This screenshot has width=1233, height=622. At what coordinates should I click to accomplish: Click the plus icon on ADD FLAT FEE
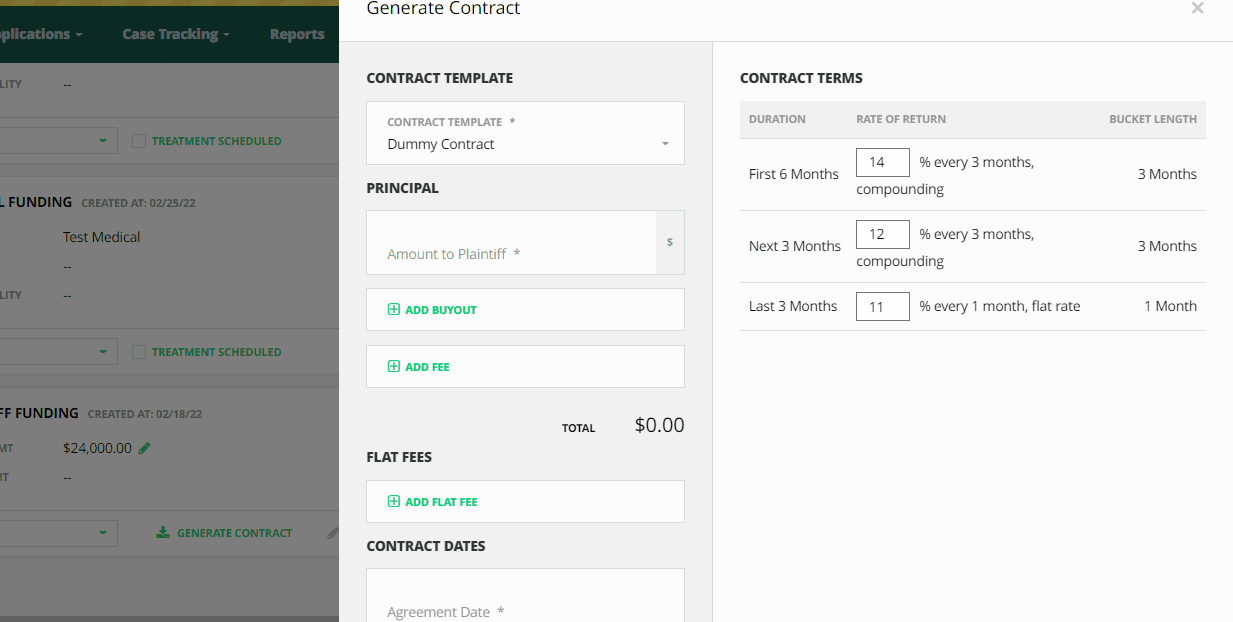click(394, 501)
